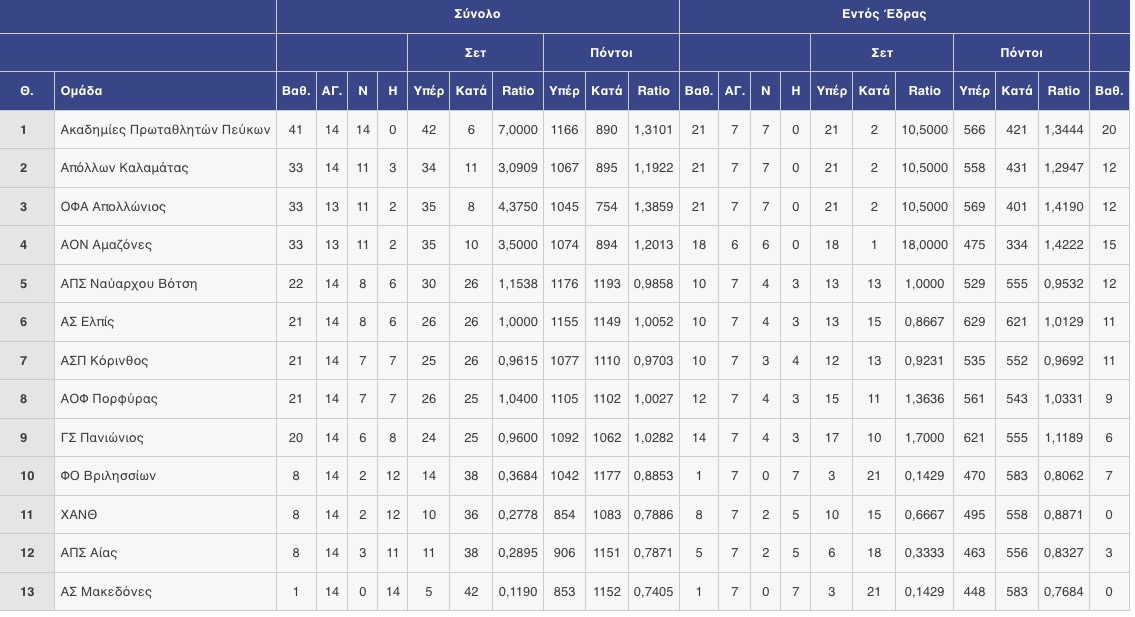This screenshot has width=1135, height=617.
Task: Select team Απόλλων Καλαμάτας
Action: point(125,168)
